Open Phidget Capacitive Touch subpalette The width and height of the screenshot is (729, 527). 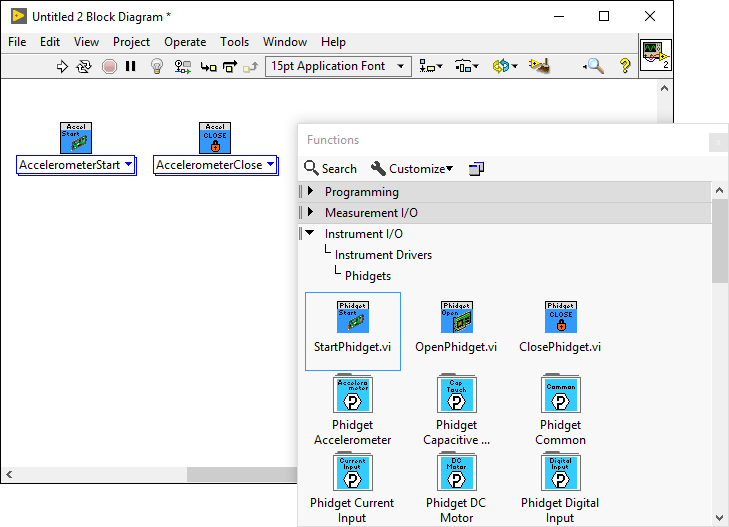point(456,410)
